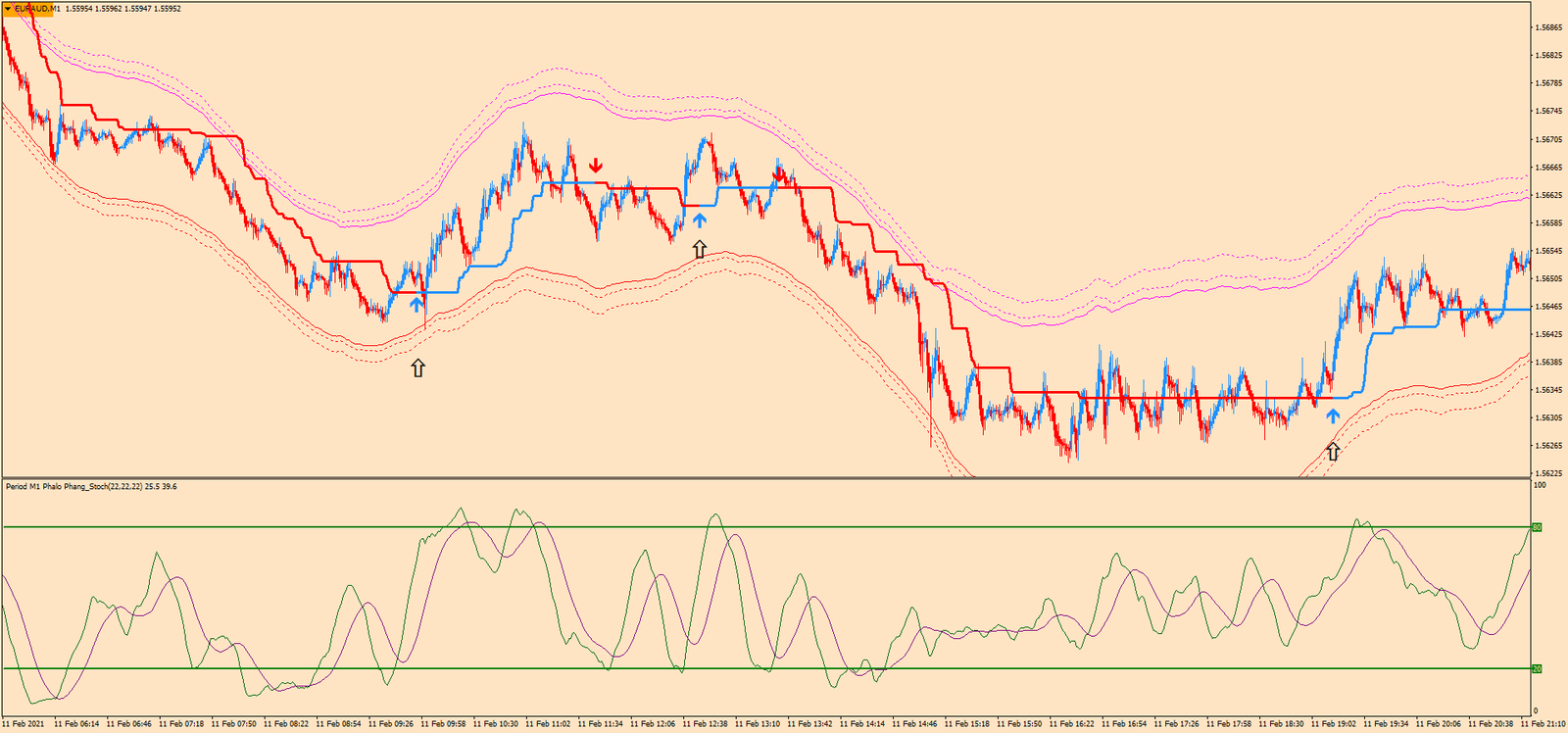
Task: Select the blue buy arrow near 12:38
Action: point(699,220)
